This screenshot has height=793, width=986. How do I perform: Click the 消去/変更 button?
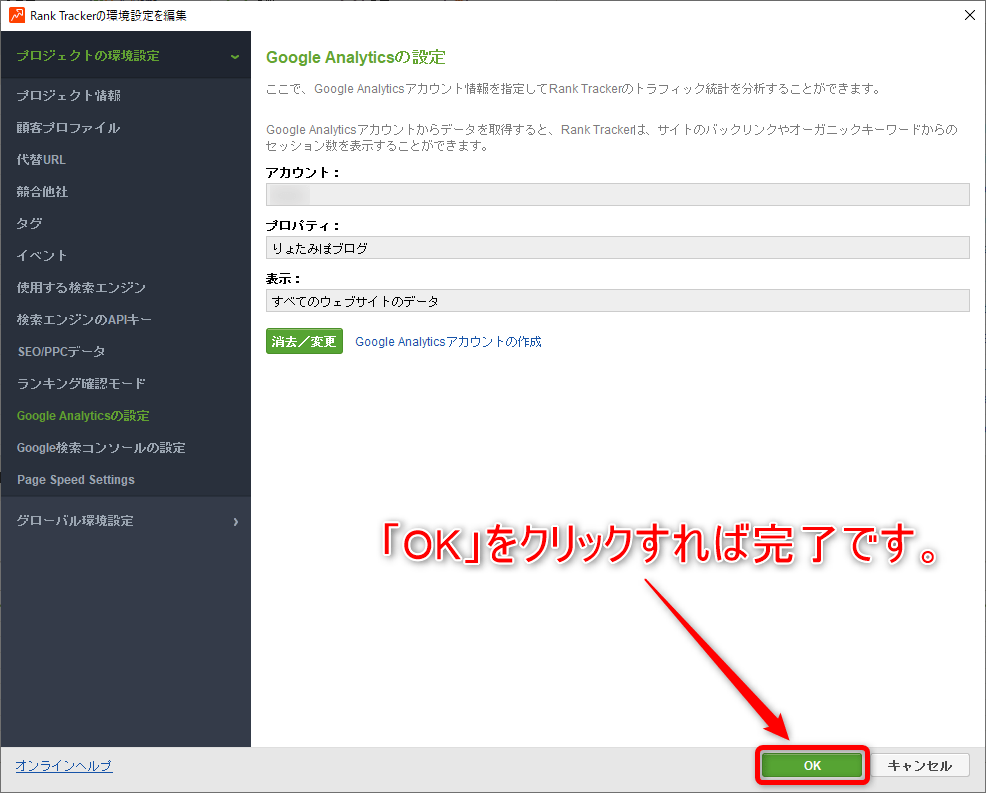304,342
